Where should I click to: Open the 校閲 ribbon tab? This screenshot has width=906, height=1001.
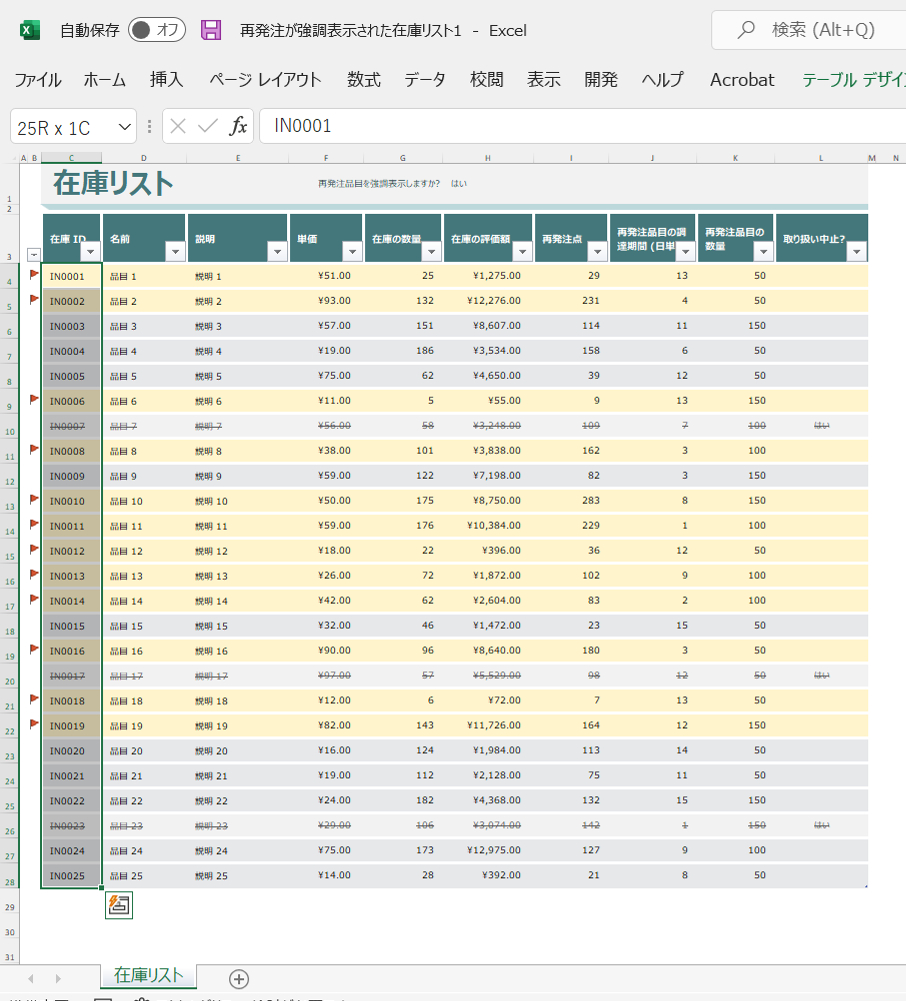coord(487,80)
